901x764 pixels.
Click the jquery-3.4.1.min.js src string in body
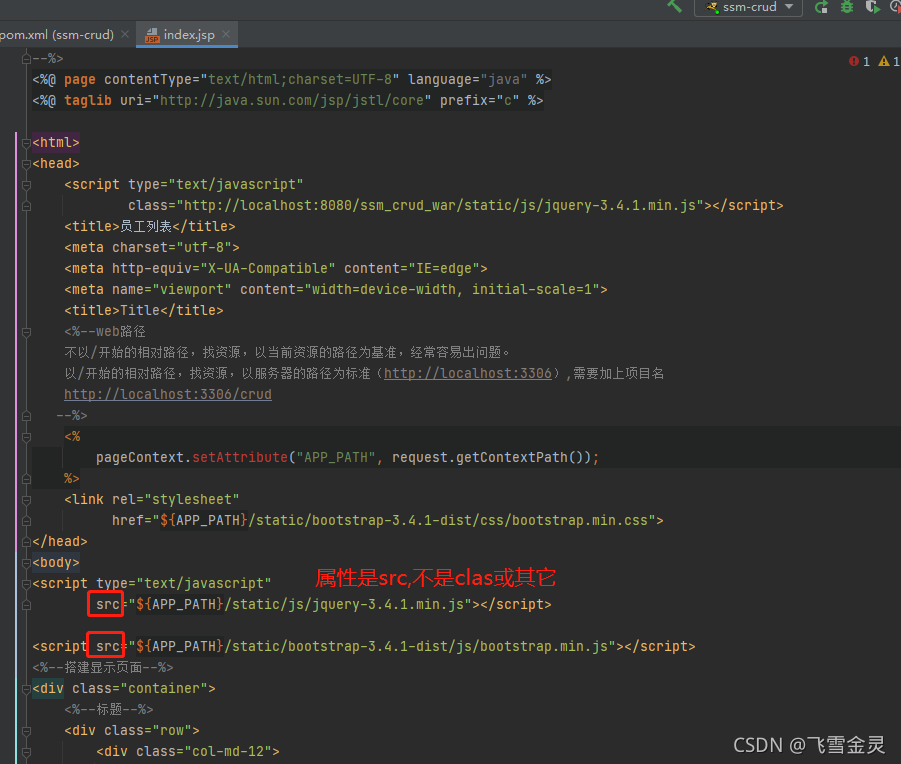click(299, 604)
